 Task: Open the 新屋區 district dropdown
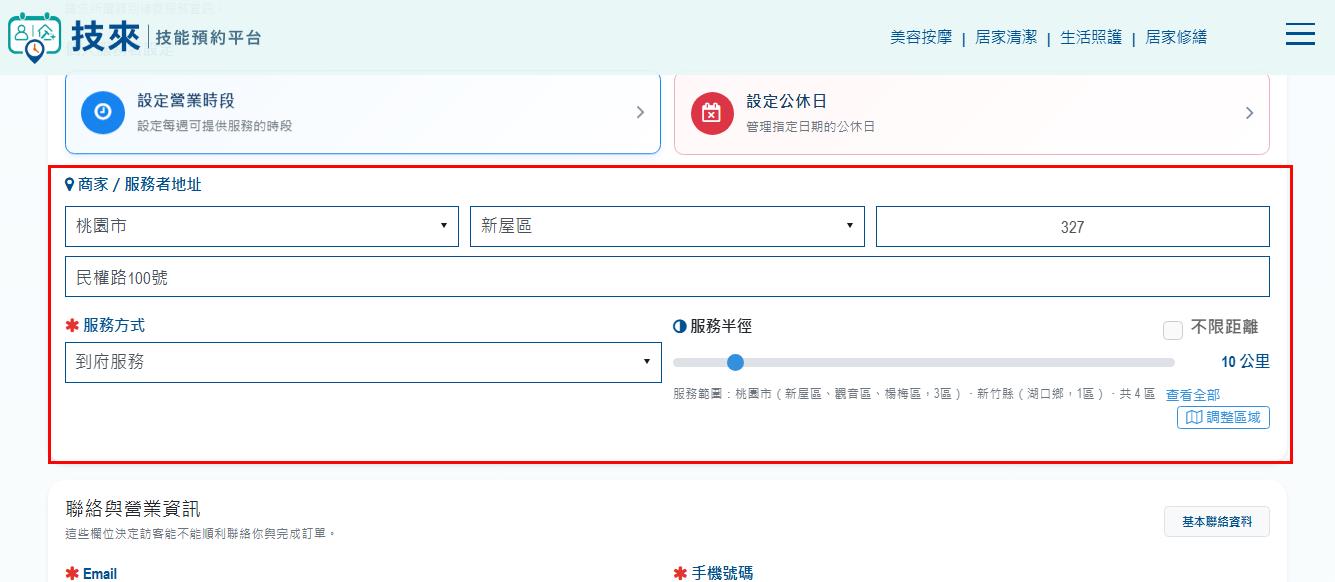pyautogui.click(x=667, y=226)
